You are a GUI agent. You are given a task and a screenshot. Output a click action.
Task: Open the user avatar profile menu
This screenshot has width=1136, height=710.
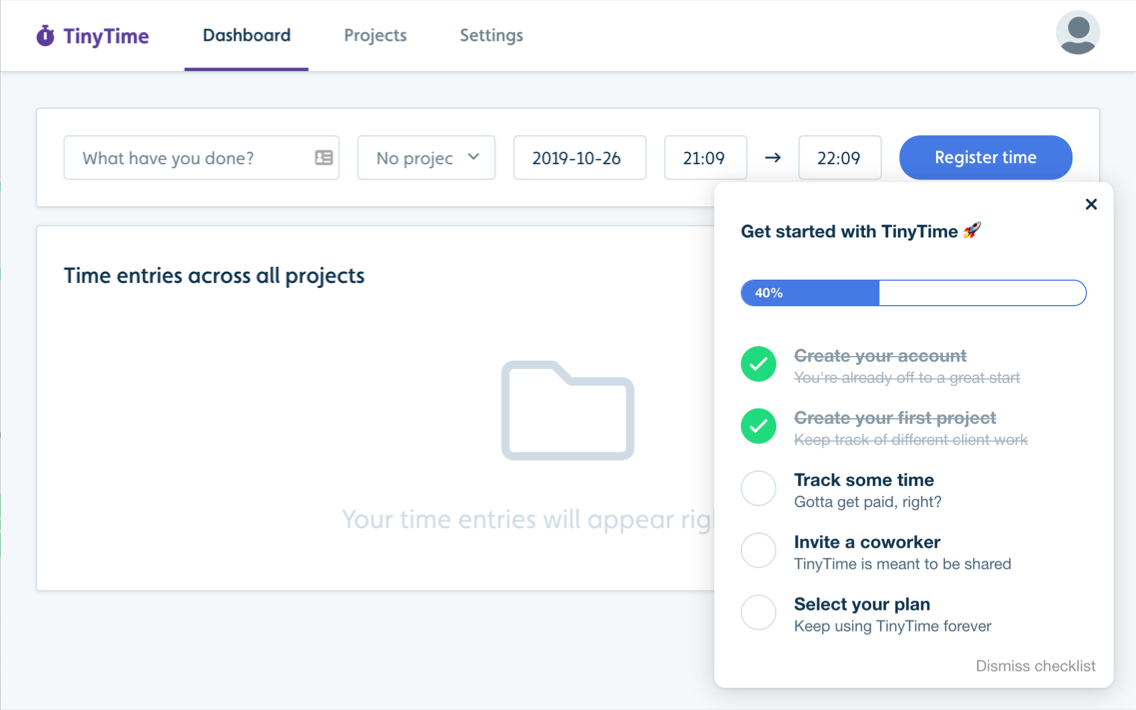point(1077,33)
